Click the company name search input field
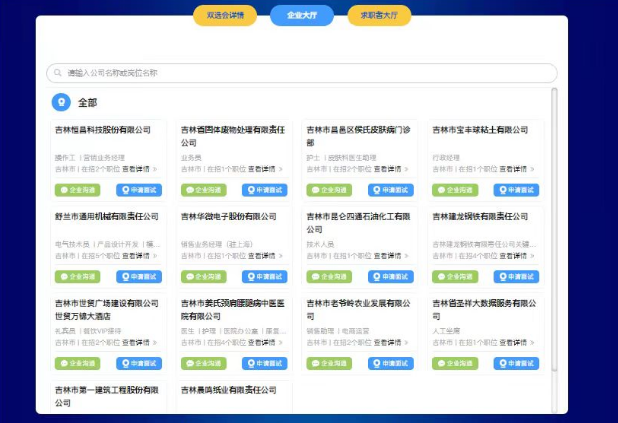 pos(300,73)
